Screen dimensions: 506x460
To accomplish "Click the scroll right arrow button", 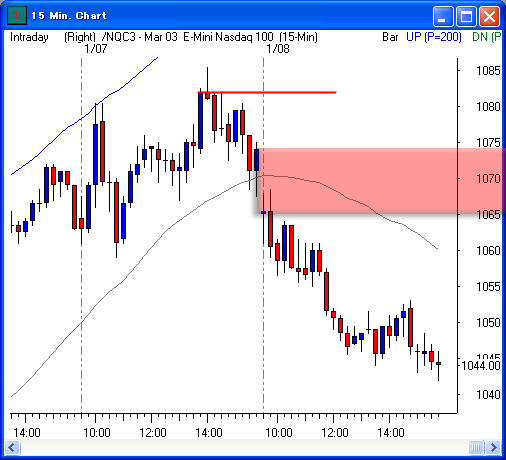I will pos(493,447).
